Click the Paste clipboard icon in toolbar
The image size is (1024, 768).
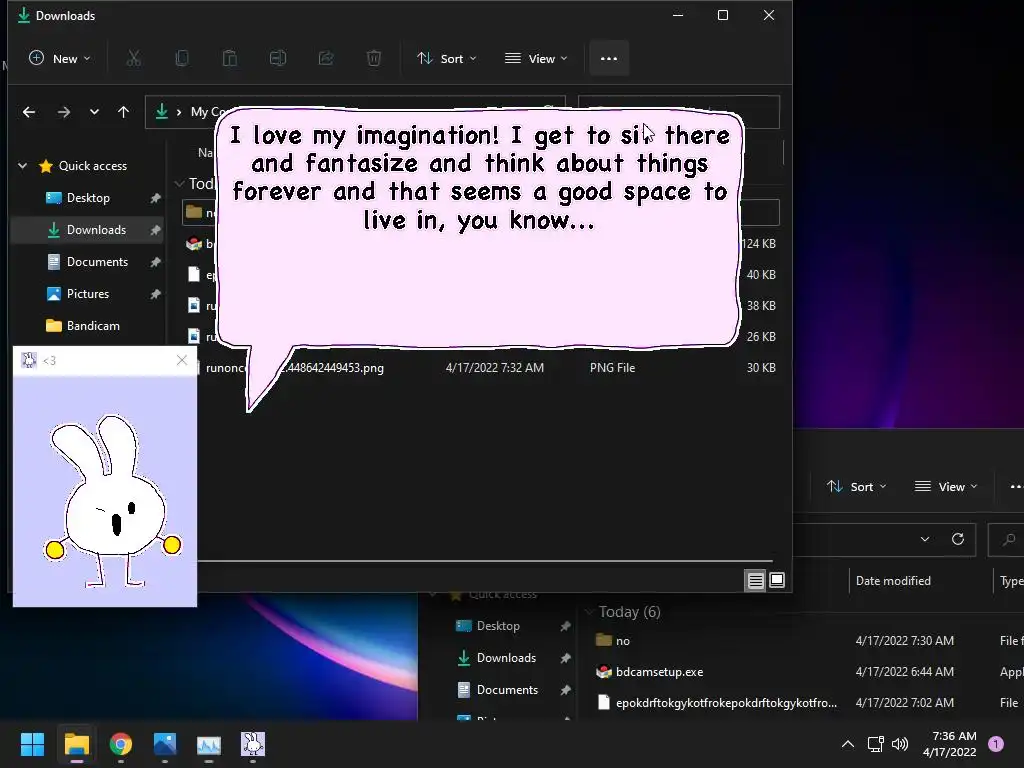tap(230, 59)
